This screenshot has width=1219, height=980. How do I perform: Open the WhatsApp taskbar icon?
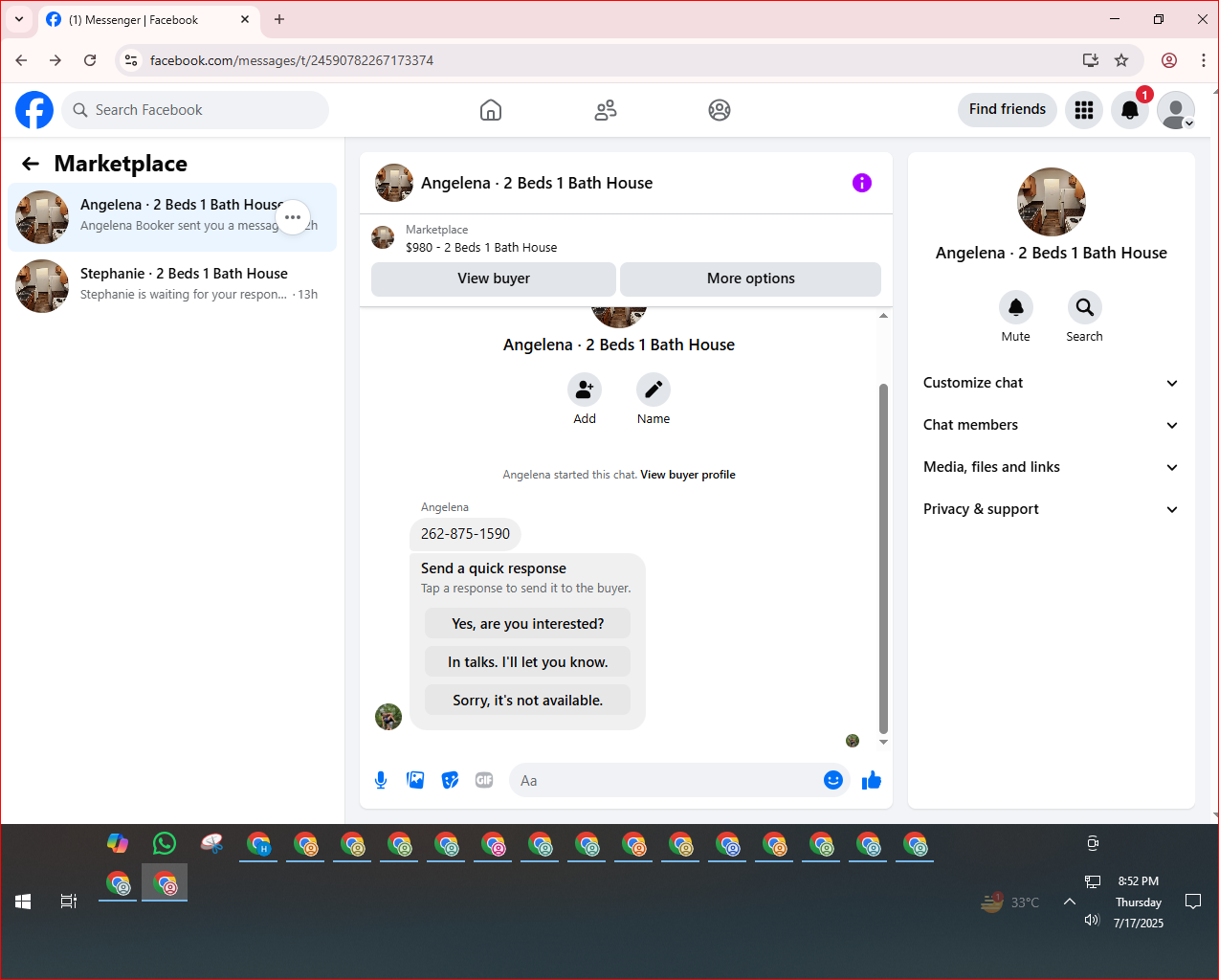[x=165, y=843]
